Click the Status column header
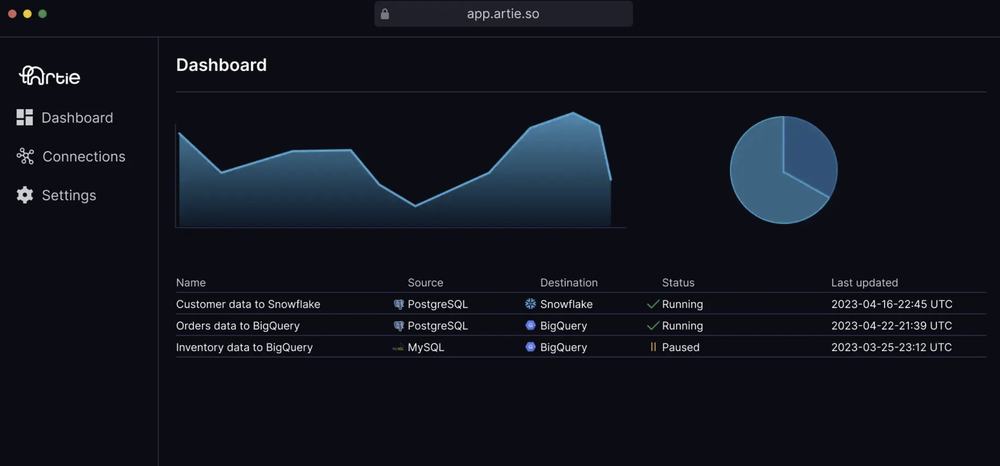The width and height of the screenshot is (1000, 466). [x=678, y=282]
